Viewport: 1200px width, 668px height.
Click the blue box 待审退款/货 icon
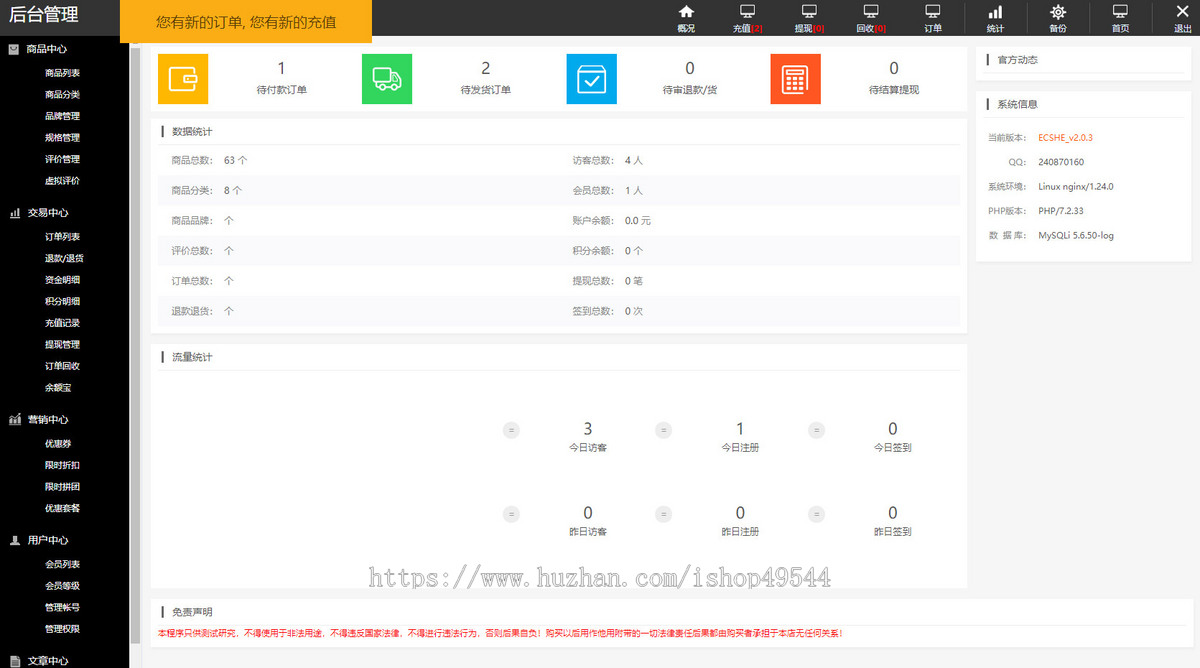592,79
